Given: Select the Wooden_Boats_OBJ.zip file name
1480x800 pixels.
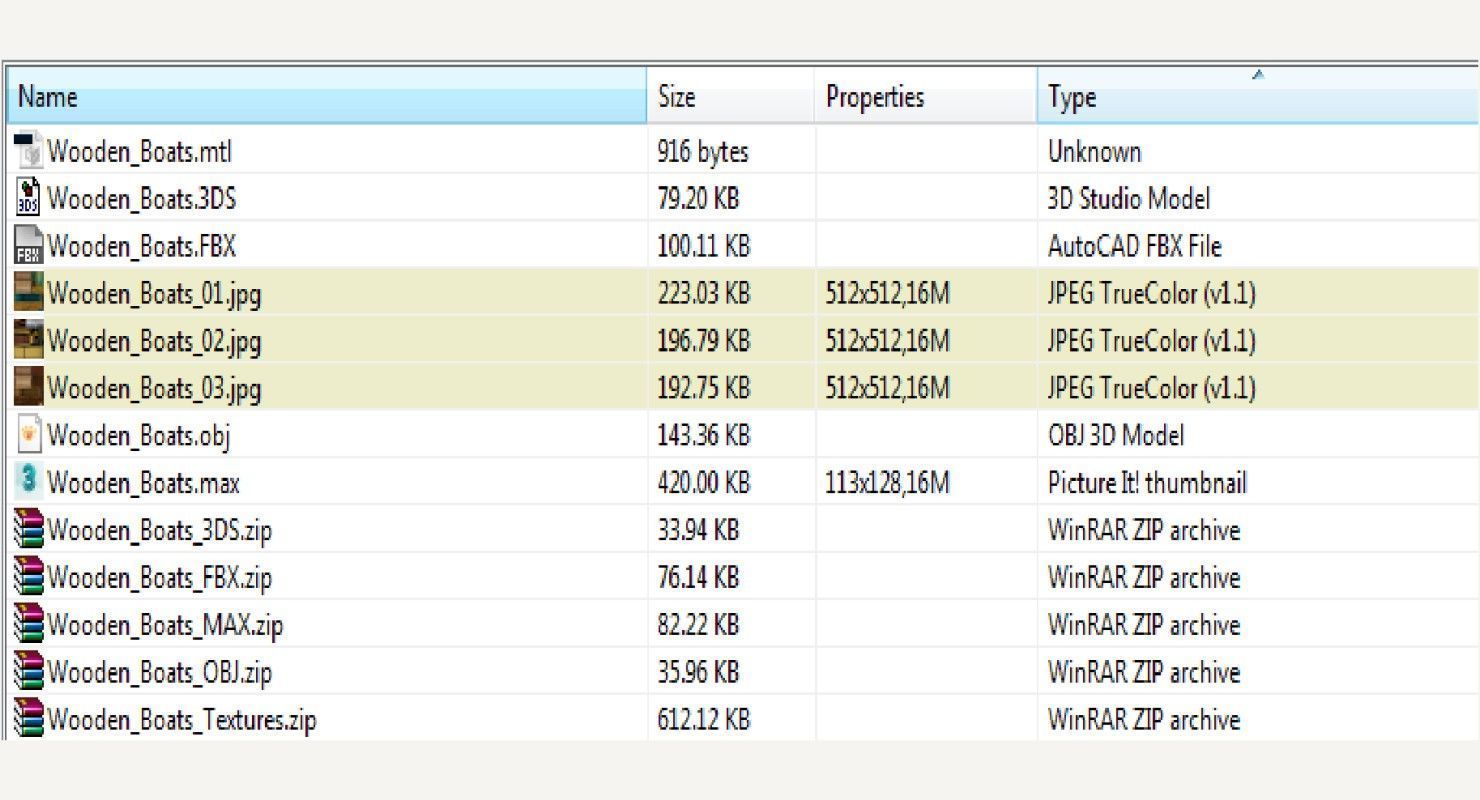Looking at the screenshot, I should coord(159,672).
